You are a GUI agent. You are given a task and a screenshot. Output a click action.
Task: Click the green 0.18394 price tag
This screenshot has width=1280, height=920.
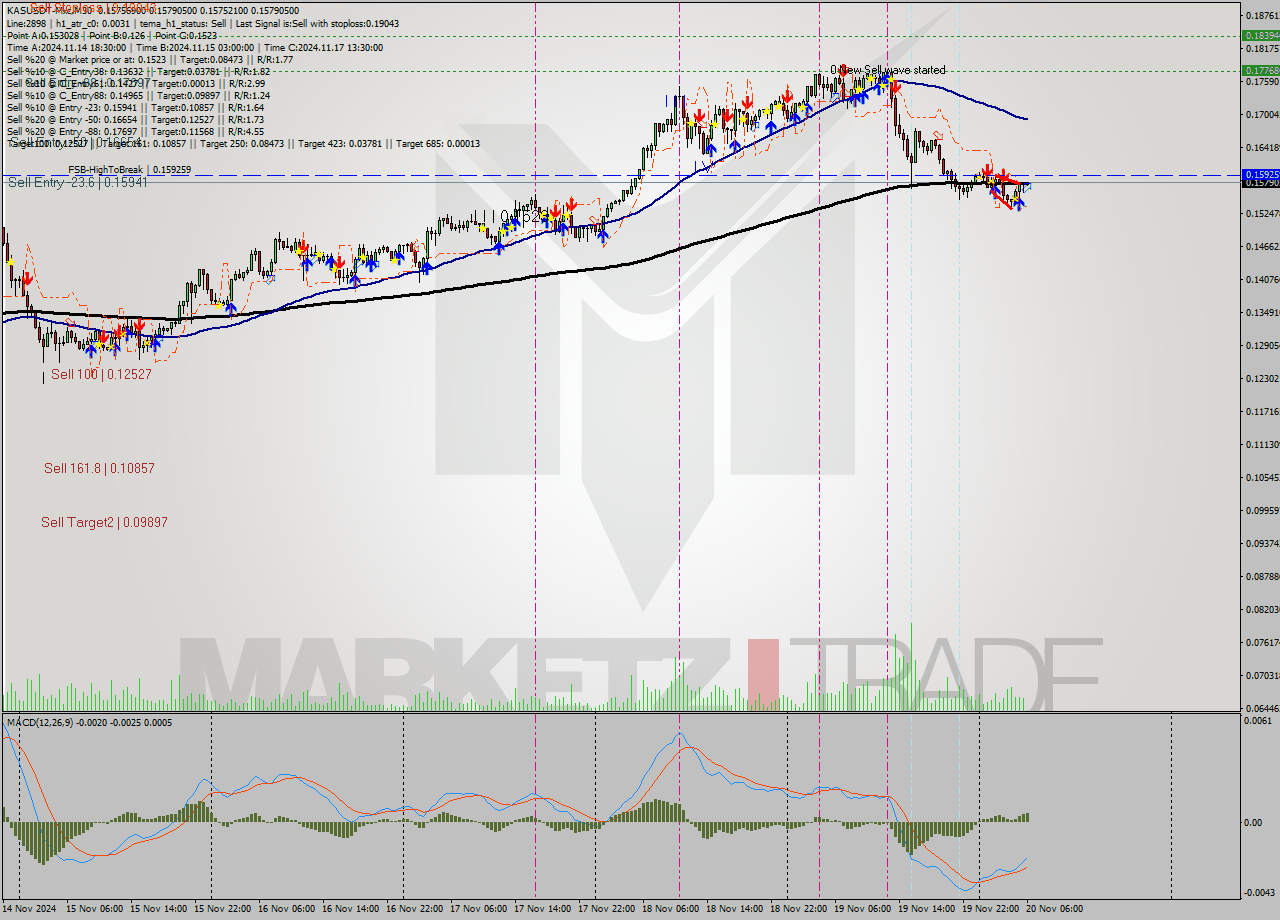click(1260, 35)
